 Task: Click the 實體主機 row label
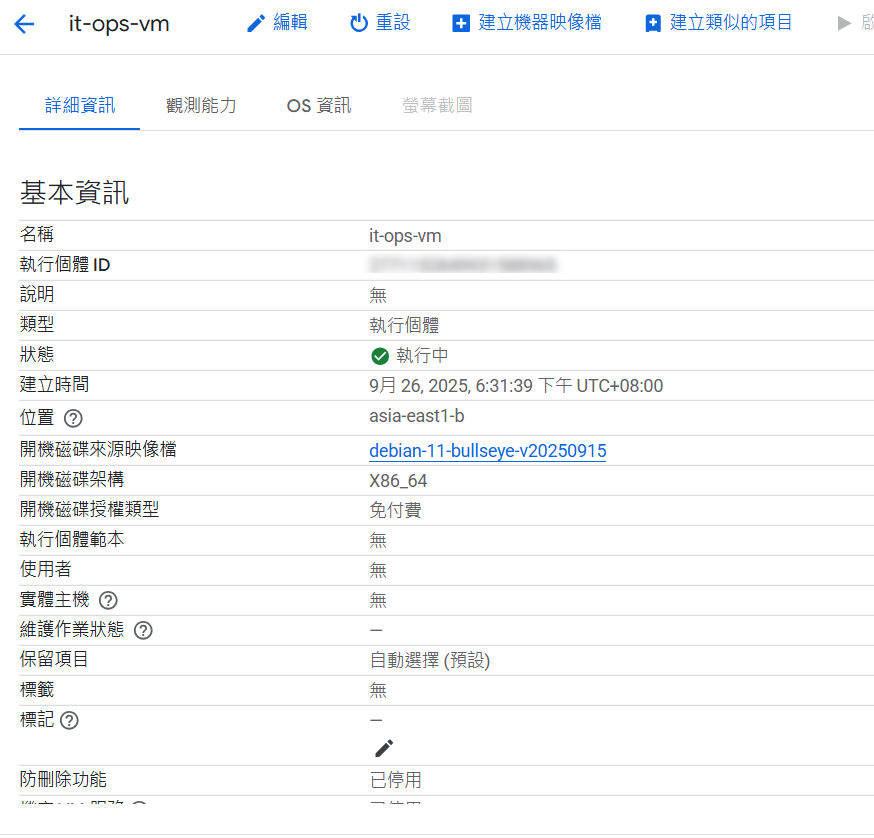54,599
